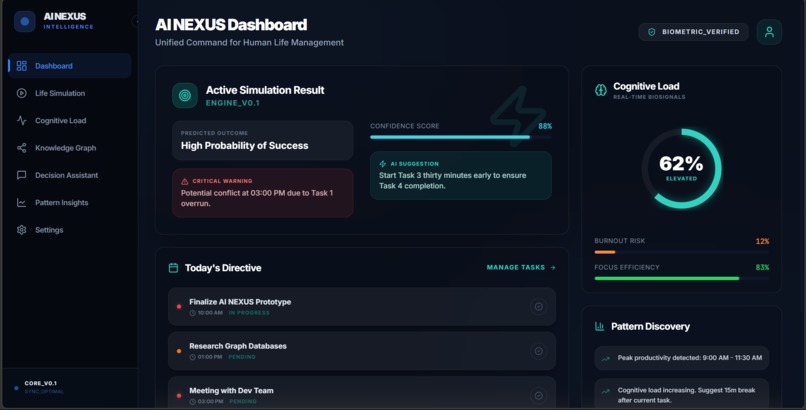Click the Focus Efficiency progress bar
This screenshot has height=410, width=806.
682,278
